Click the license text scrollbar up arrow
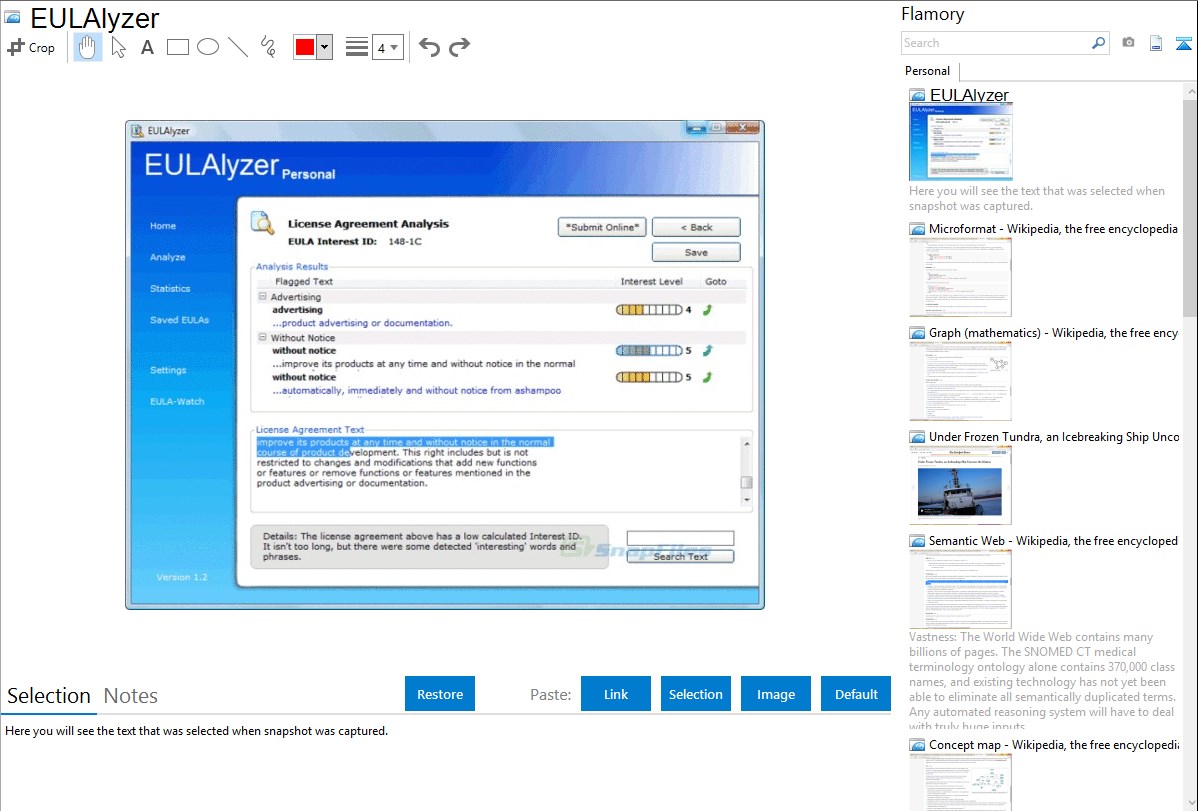 pos(747,444)
